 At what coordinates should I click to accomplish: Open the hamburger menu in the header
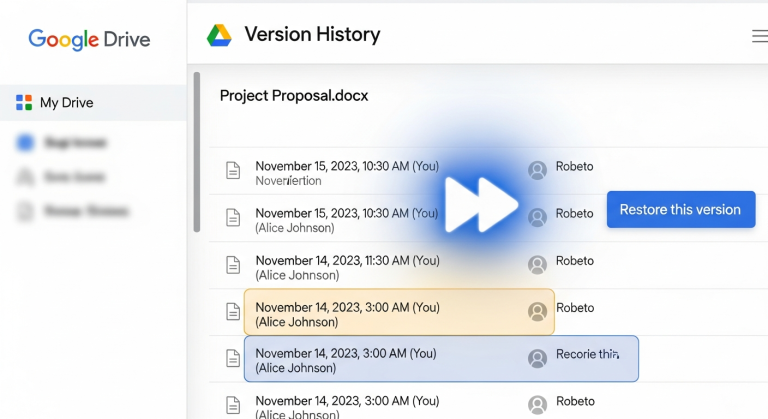click(759, 36)
